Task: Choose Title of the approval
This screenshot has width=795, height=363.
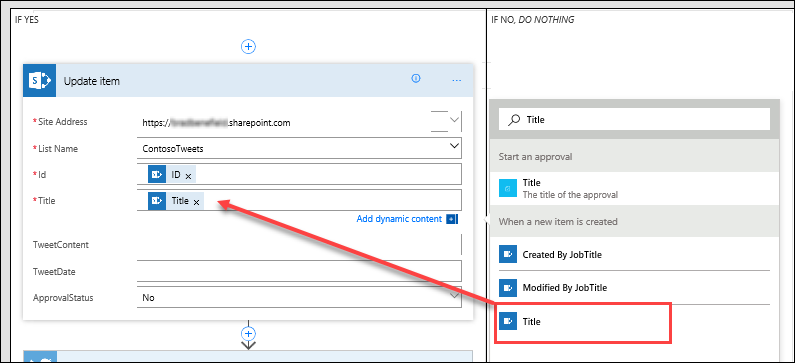Action: pyautogui.click(x=634, y=188)
